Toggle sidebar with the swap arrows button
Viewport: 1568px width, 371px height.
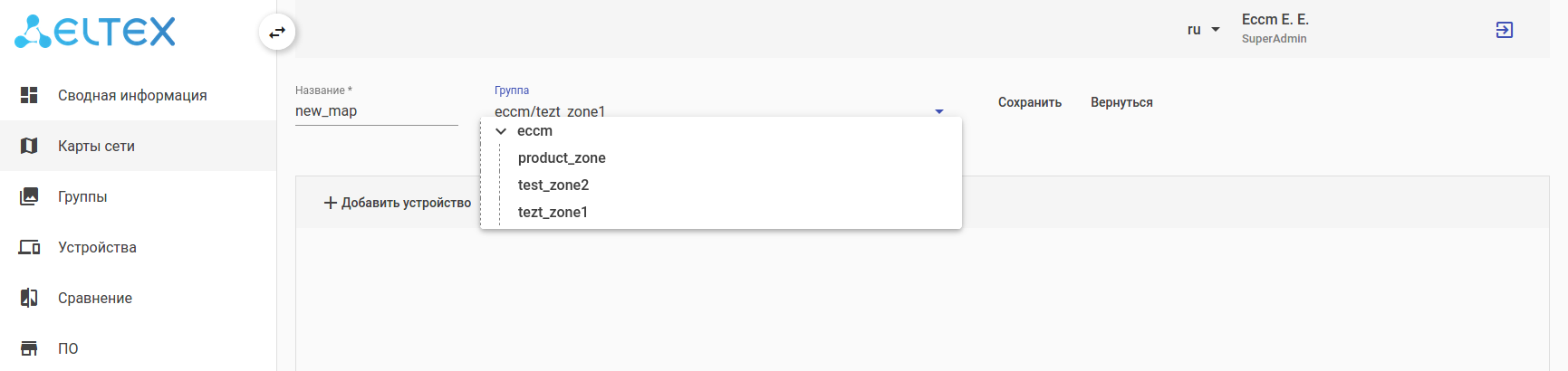(277, 33)
